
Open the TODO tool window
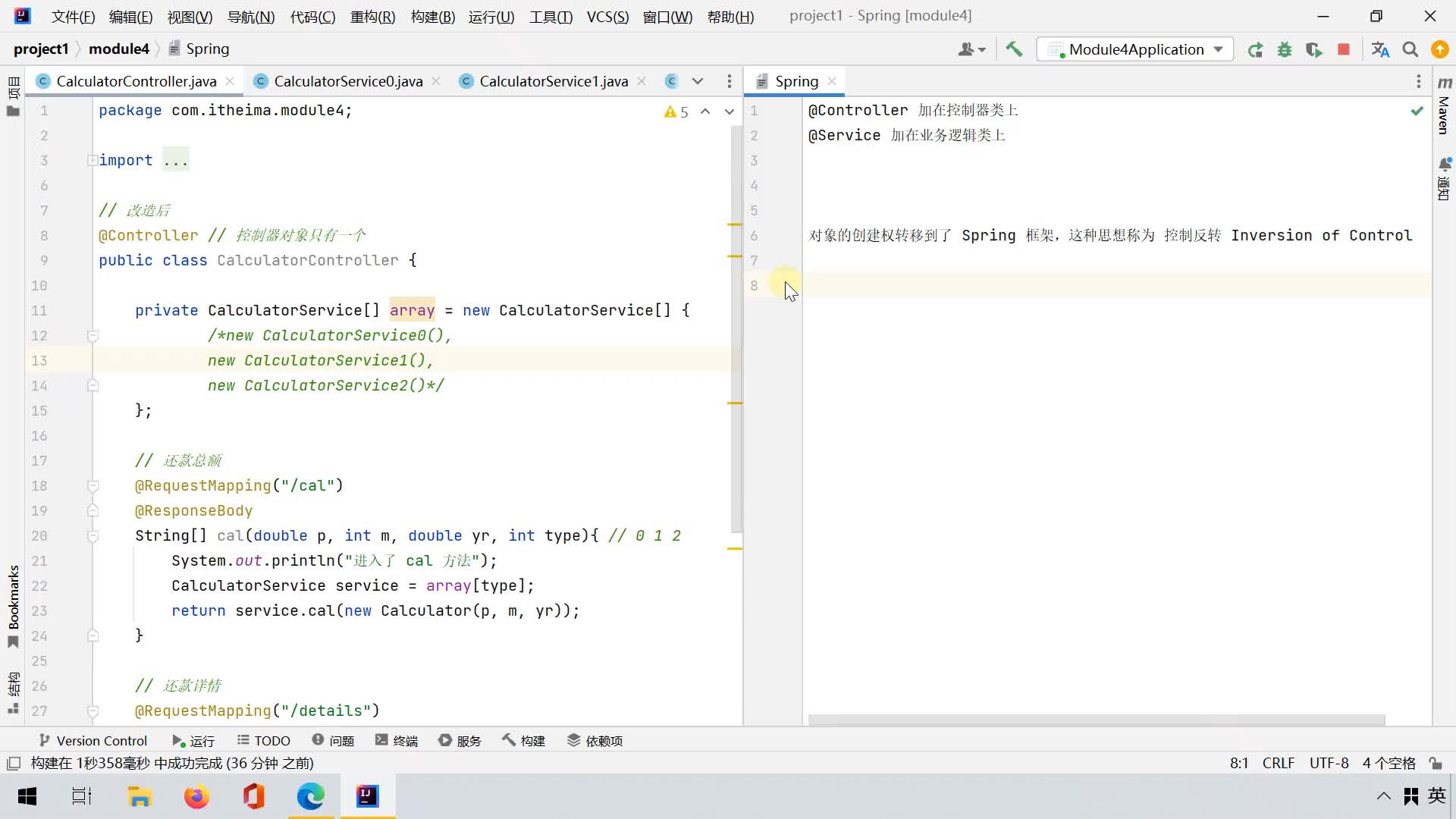pyautogui.click(x=263, y=741)
